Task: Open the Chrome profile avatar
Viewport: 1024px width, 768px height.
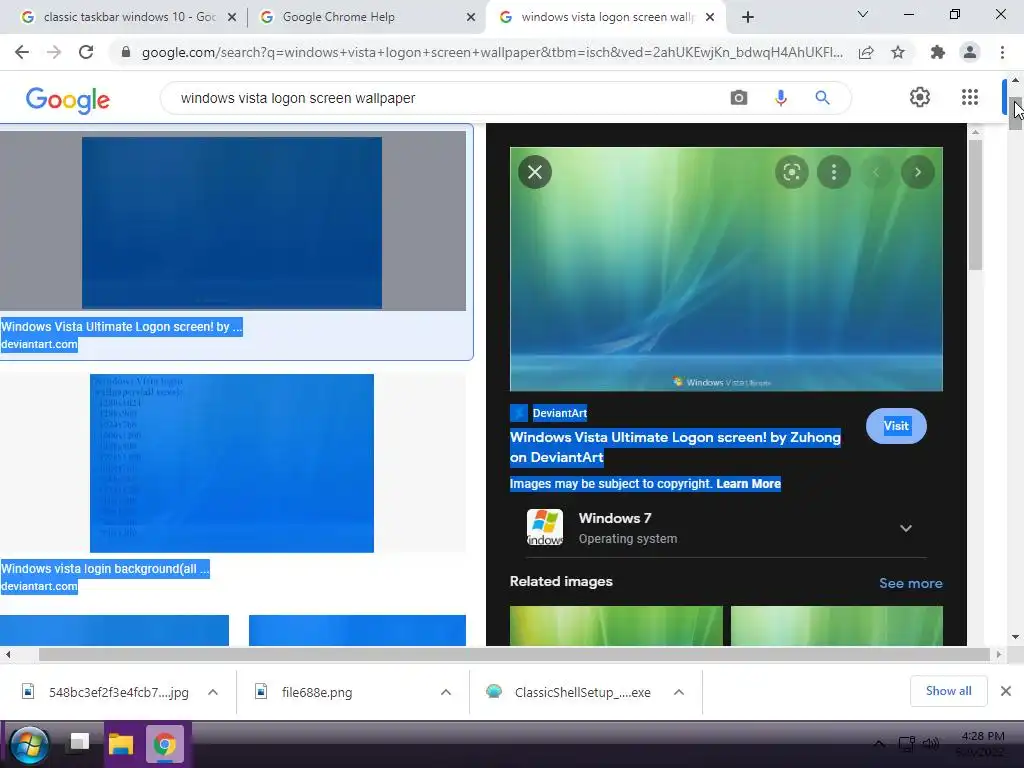Action: 970,52
